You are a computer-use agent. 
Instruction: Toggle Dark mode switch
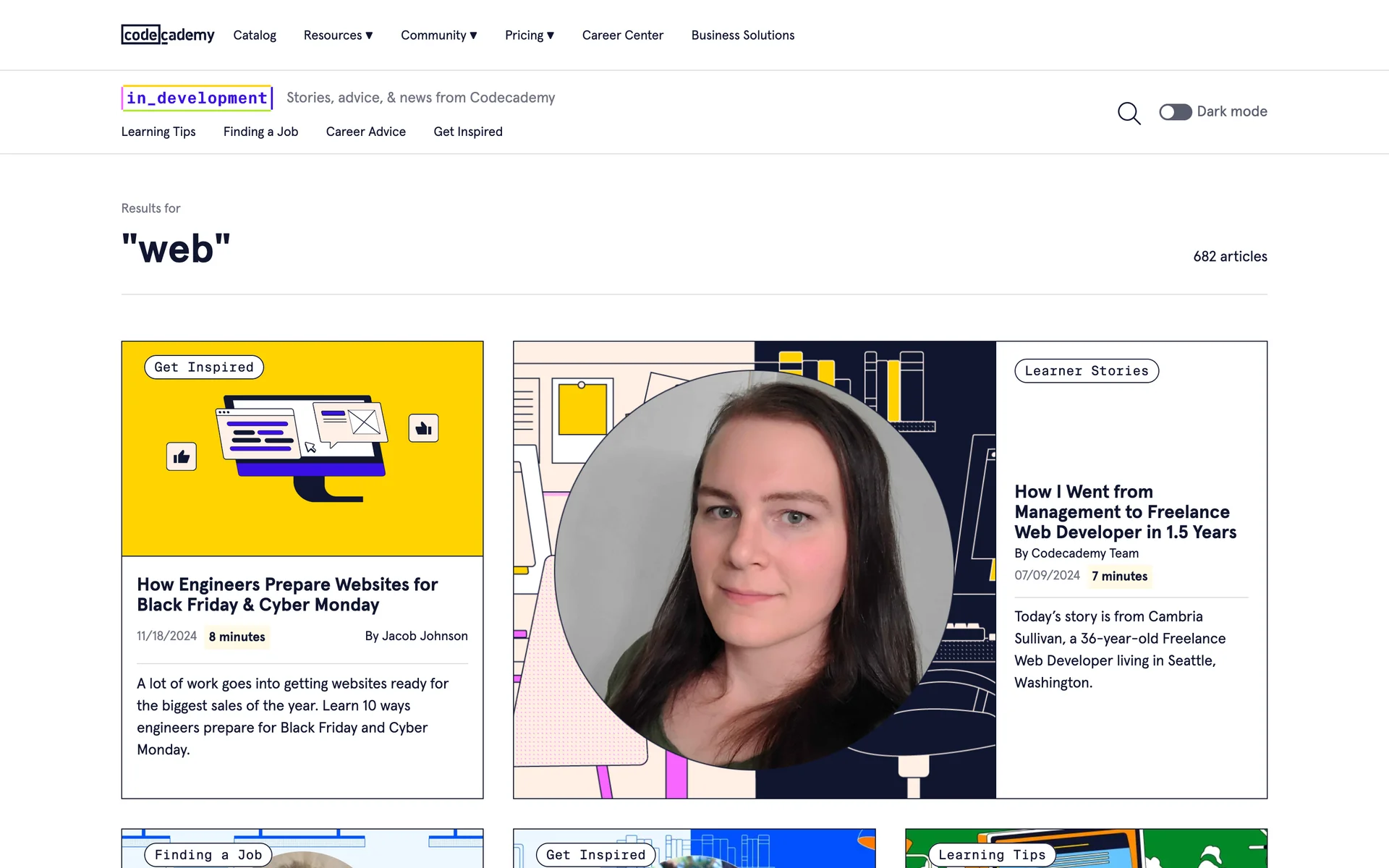click(1175, 112)
